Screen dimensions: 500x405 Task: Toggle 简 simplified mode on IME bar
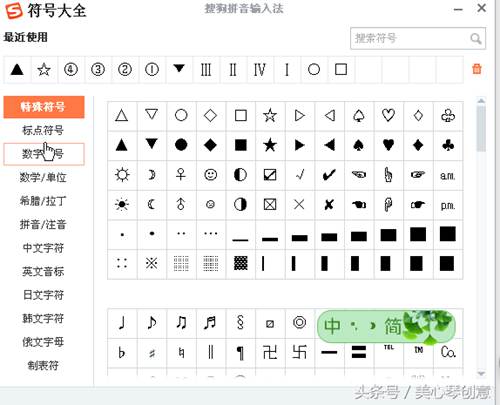393,326
